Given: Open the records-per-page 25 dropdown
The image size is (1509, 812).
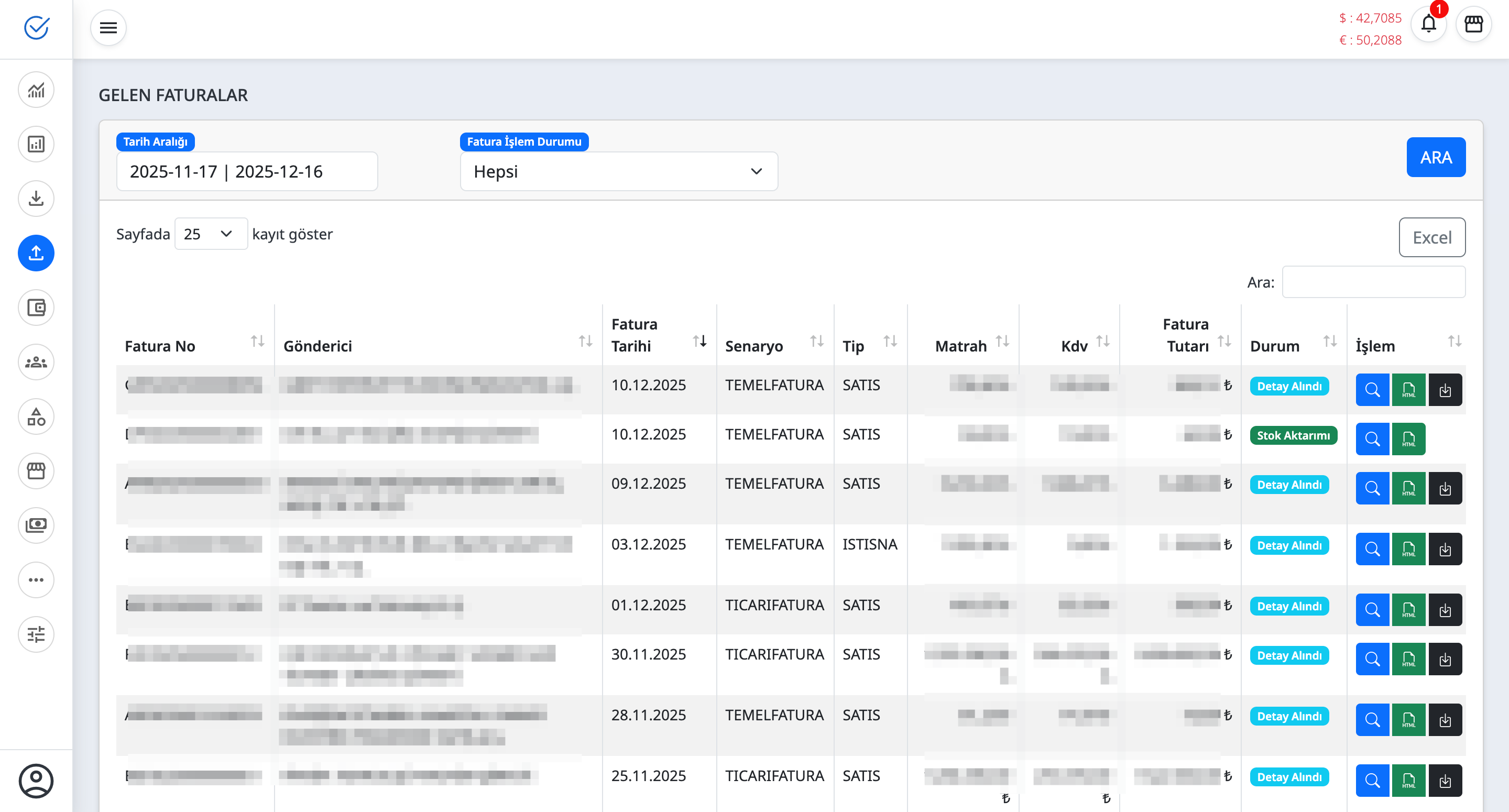Looking at the screenshot, I should (x=210, y=234).
